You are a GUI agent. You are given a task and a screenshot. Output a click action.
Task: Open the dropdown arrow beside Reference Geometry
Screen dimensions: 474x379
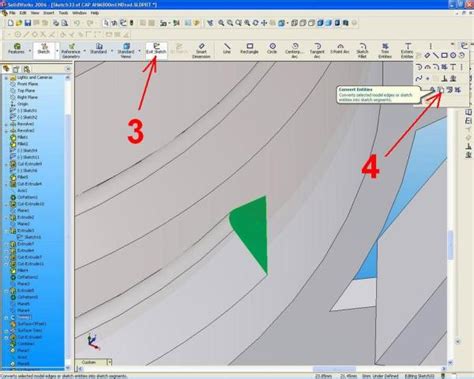tap(85, 51)
